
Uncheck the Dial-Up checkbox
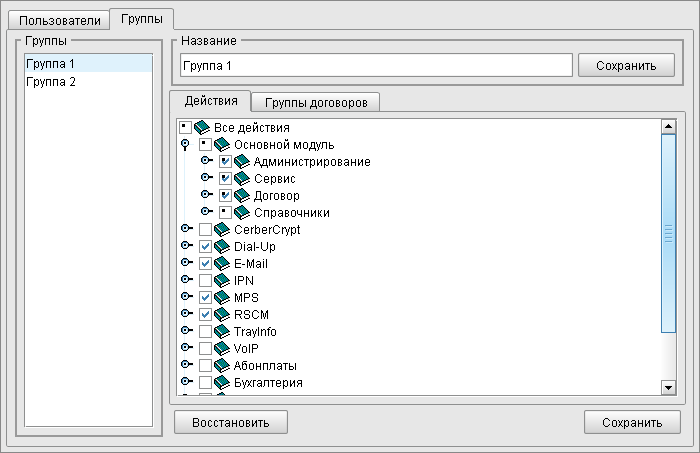205,247
